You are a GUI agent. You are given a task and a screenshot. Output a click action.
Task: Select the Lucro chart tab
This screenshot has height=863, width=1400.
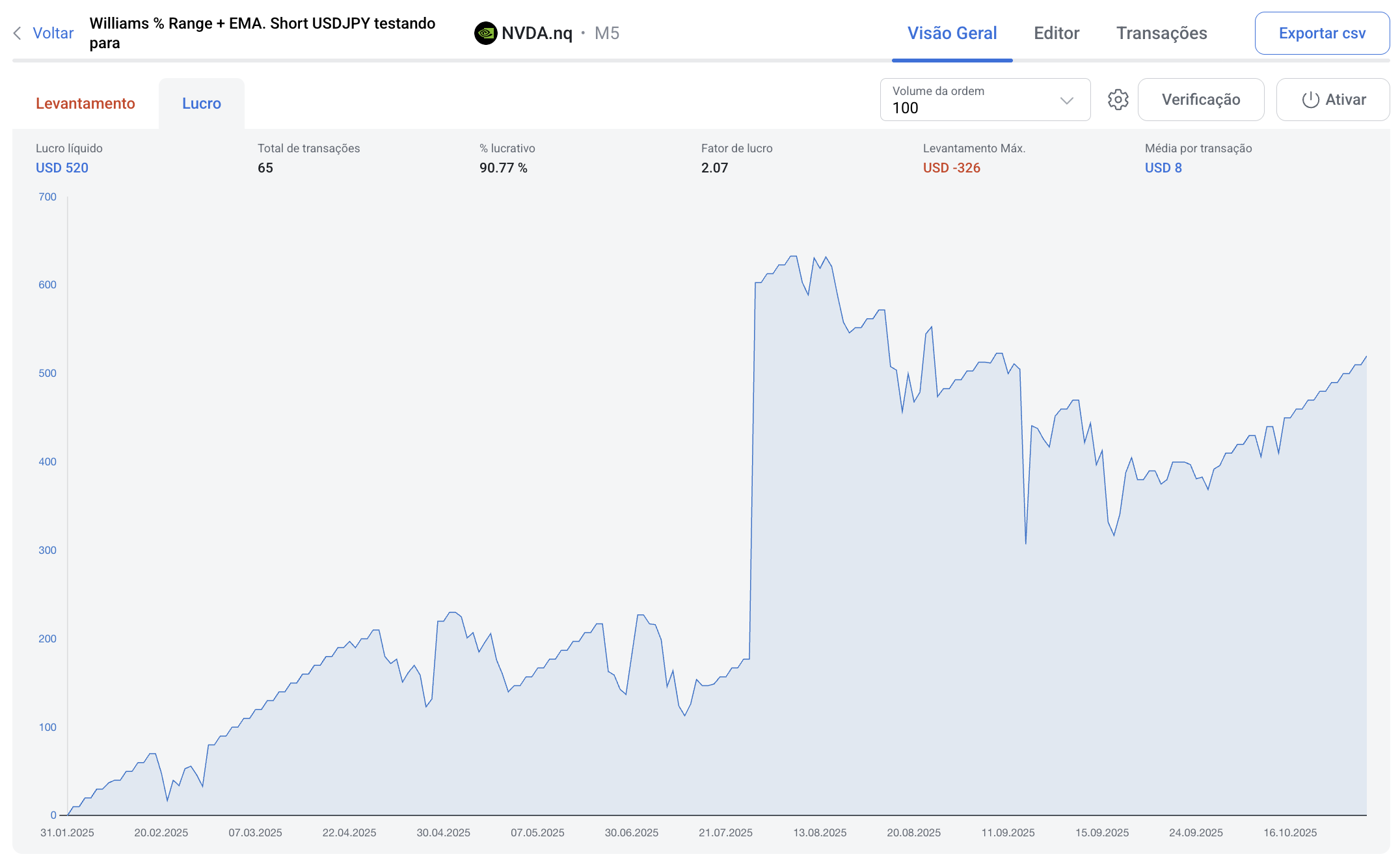pyautogui.click(x=202, y=103)
